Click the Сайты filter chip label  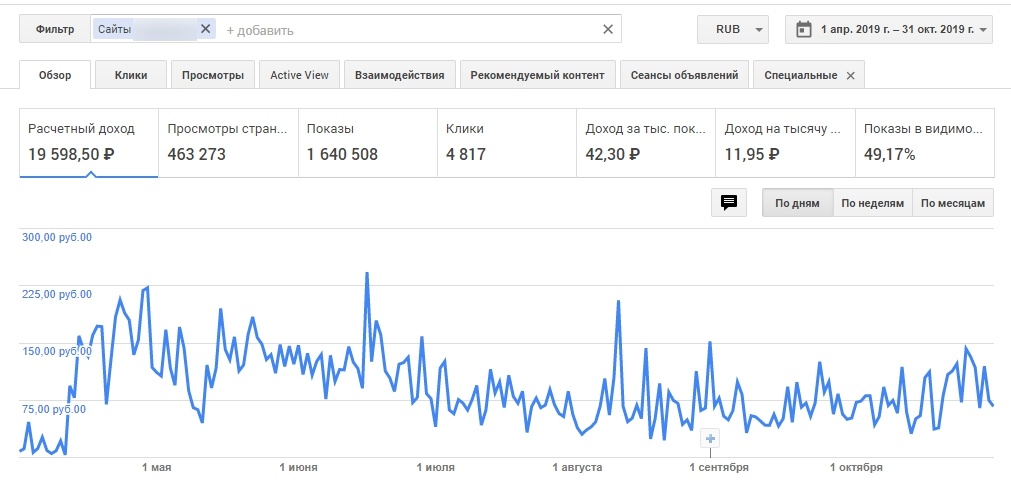click(x=115, y=29)
